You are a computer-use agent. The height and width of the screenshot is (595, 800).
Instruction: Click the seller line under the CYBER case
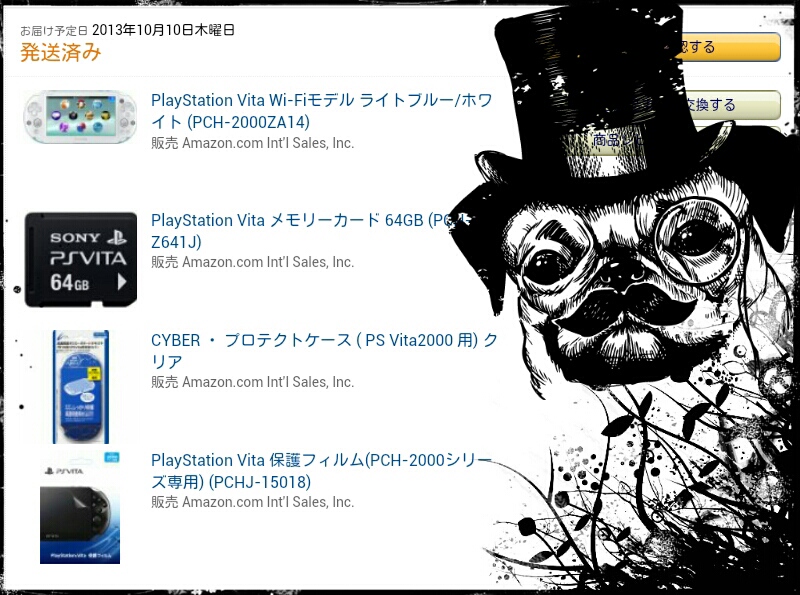tap(253, 382)
